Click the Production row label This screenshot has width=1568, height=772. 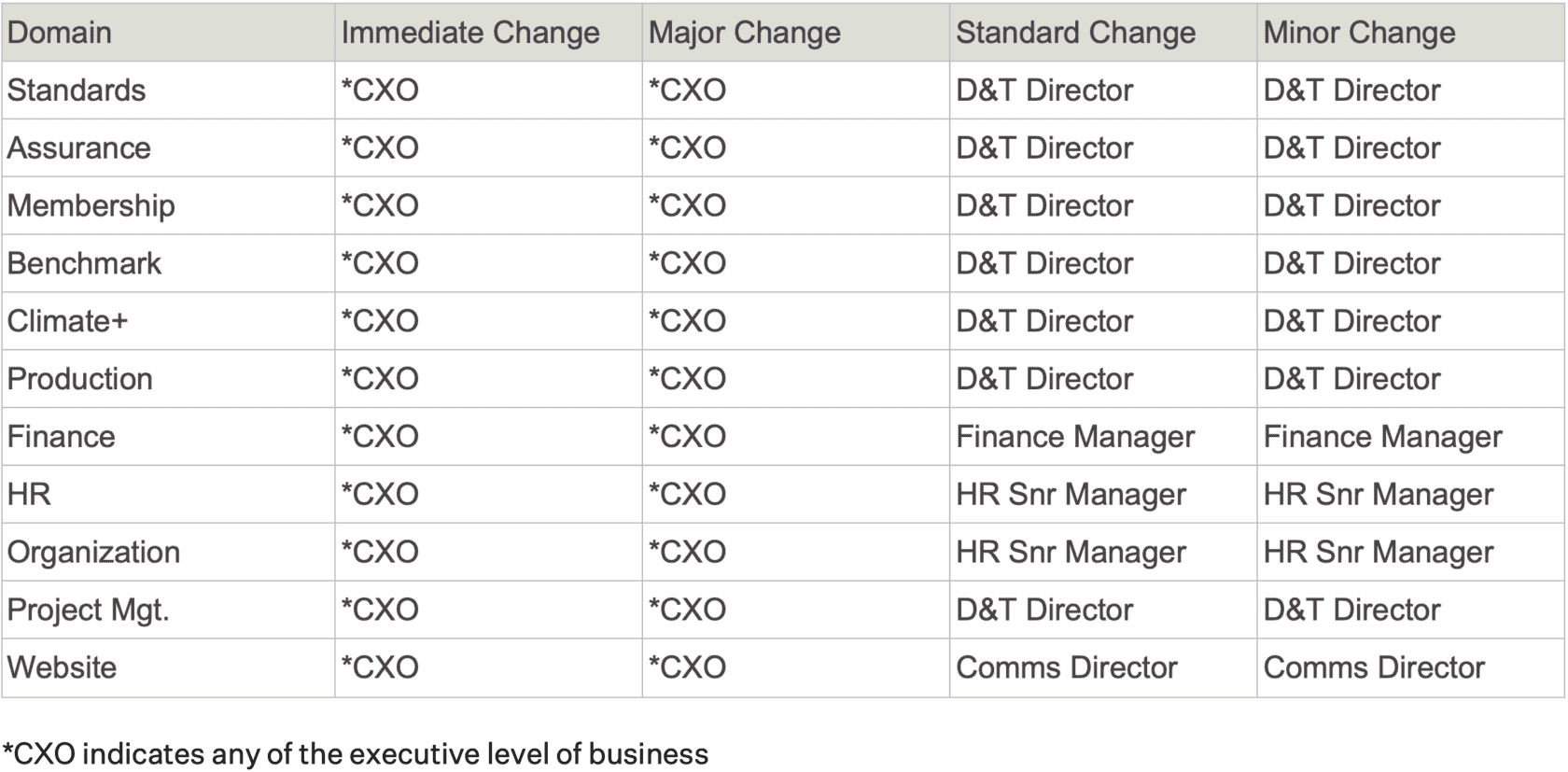tap(80, 380)
